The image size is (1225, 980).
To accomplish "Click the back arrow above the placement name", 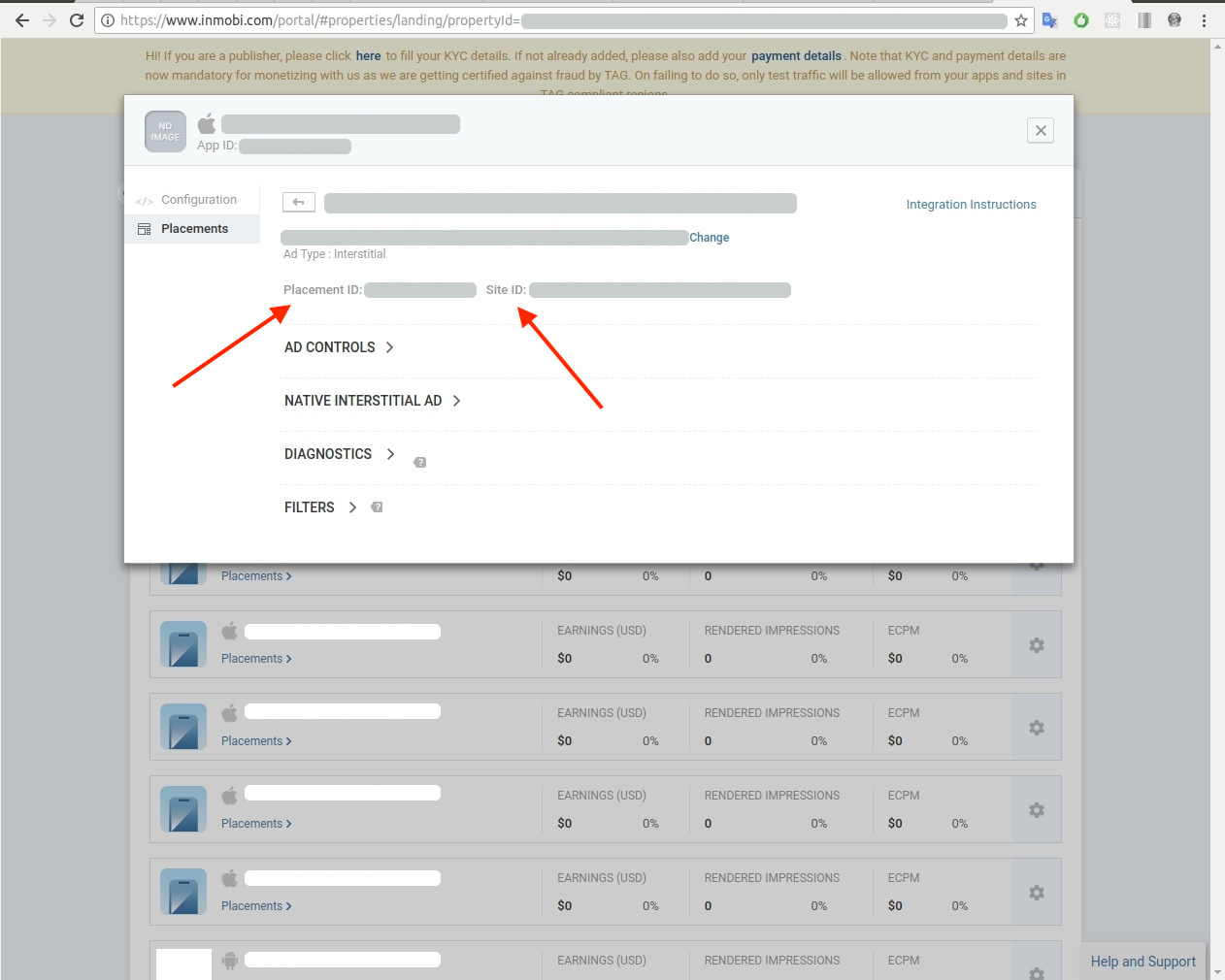I will pyautogui.click(x=298, y=202).
